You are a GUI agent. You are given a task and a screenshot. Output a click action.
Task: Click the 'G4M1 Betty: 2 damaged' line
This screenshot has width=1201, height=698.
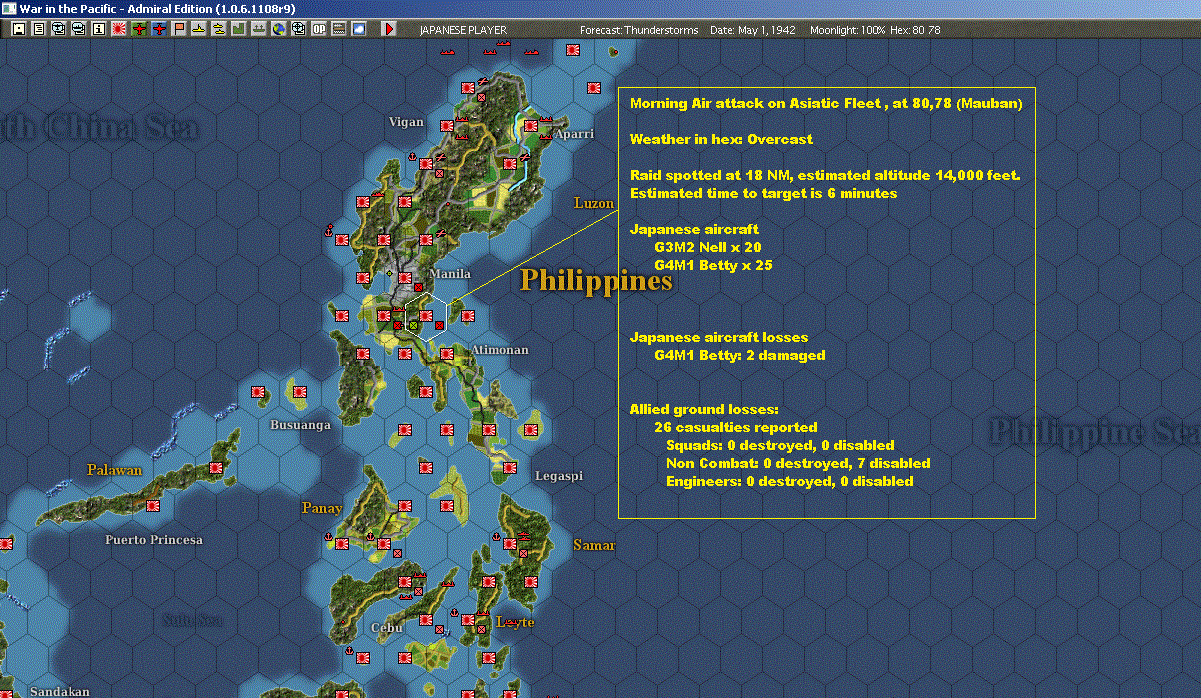click(x=740, y=355)
